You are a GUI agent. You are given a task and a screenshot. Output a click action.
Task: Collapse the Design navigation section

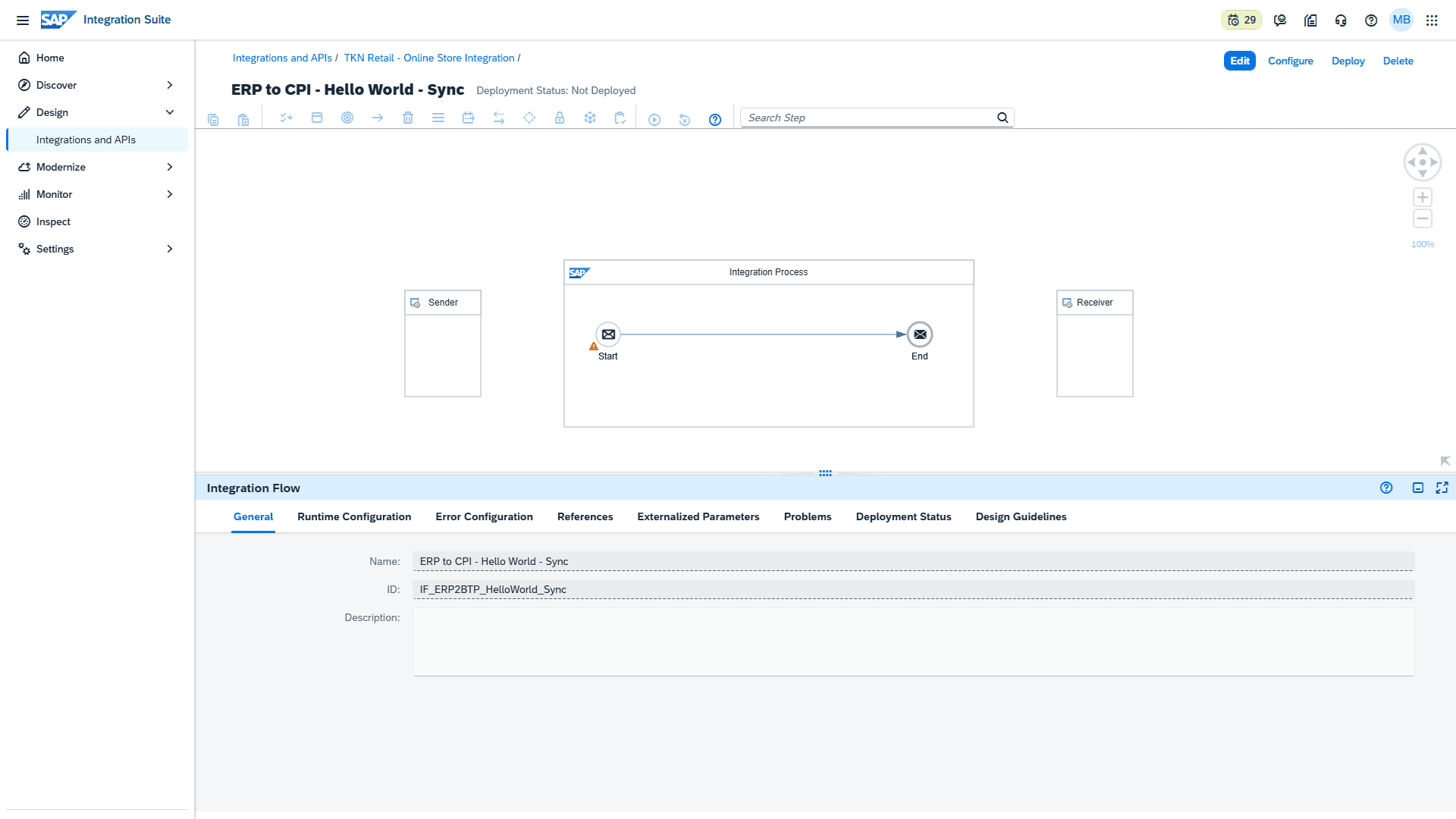point(170,112)
